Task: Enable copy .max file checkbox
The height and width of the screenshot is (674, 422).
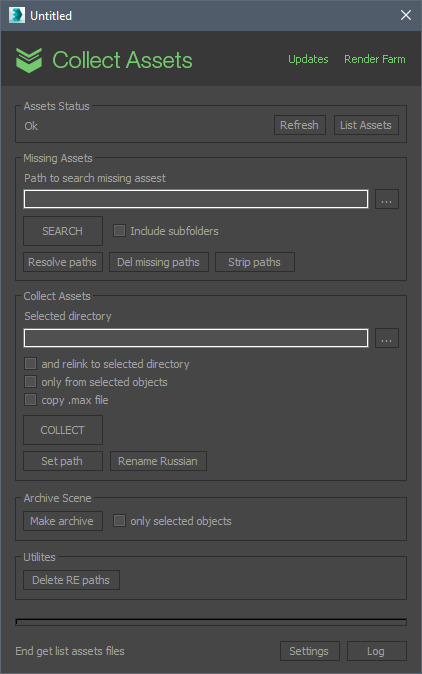Action: pyautogui.click(x=30, y=400)
